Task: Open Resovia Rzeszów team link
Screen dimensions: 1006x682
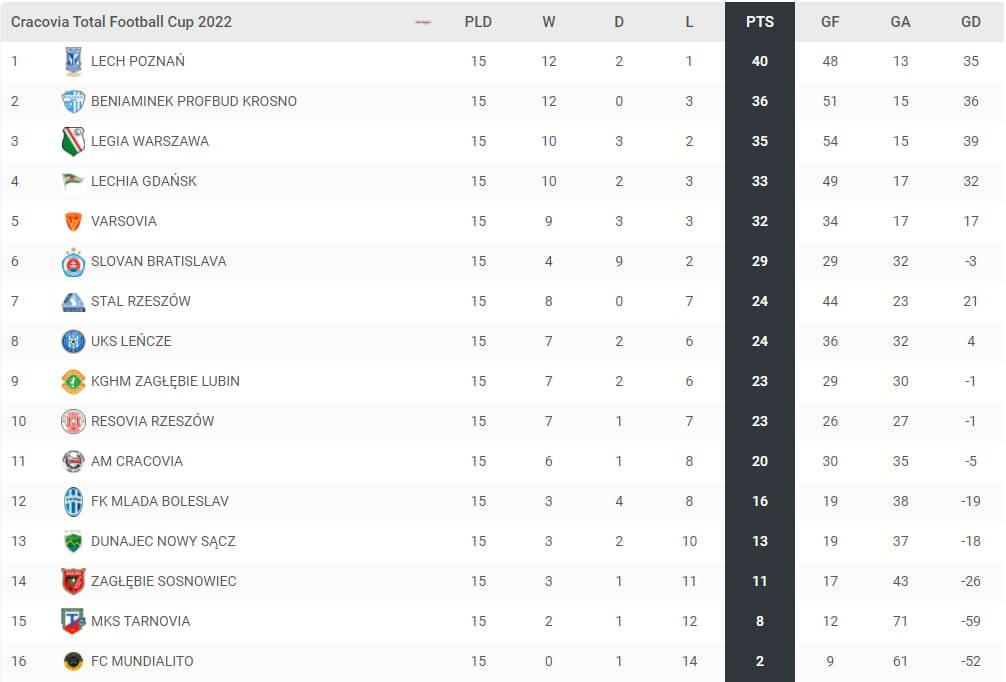Action: (153, 422)
